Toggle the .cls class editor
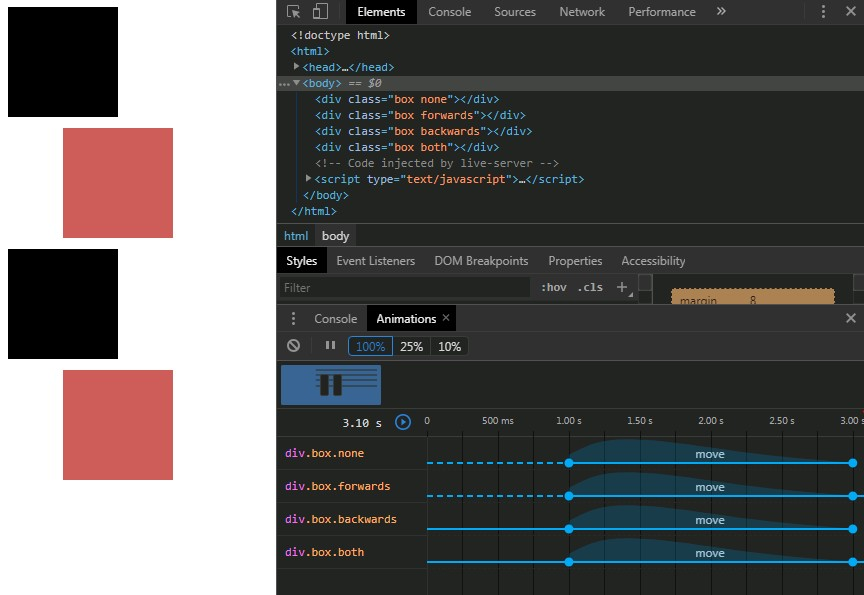Viewport: 864px width, 595px height. tap(590, 287)
